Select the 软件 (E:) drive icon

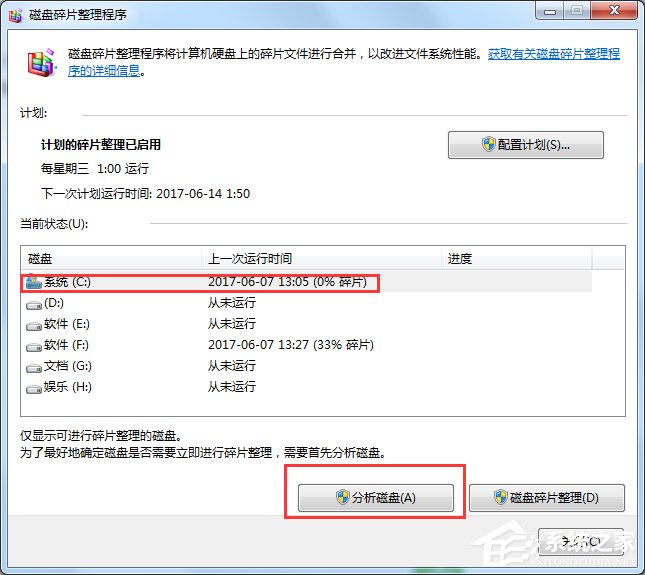point(33,324)
